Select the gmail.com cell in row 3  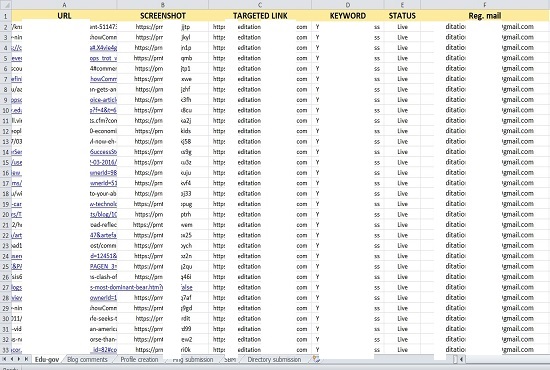tap(485, 37)
